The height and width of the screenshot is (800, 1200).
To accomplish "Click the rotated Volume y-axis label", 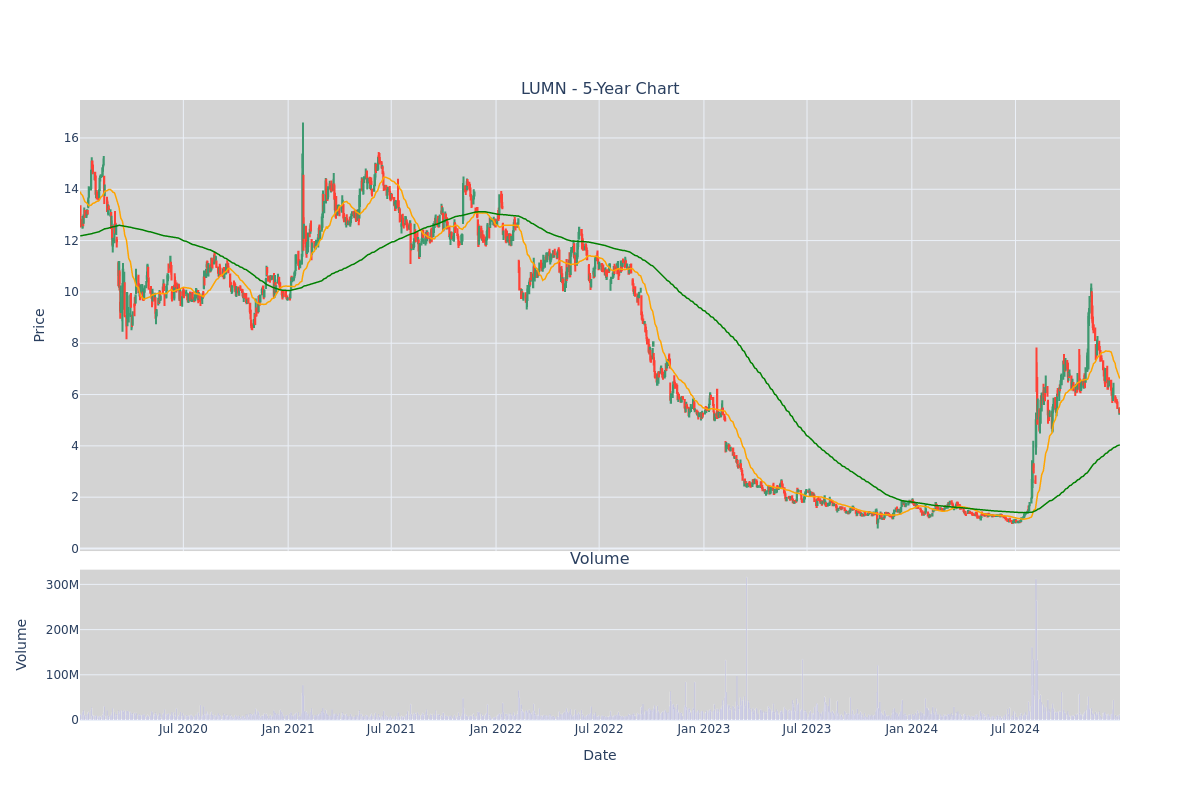I will pyautogui.click(x=22, y=644).
